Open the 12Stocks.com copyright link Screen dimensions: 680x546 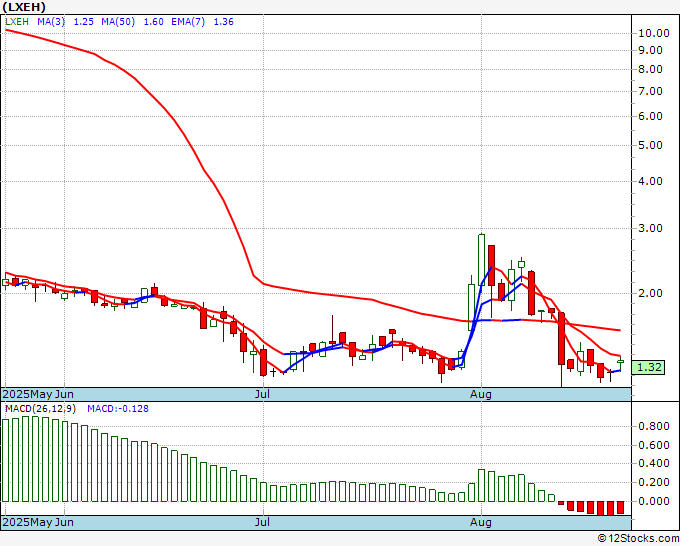(638, 538)
